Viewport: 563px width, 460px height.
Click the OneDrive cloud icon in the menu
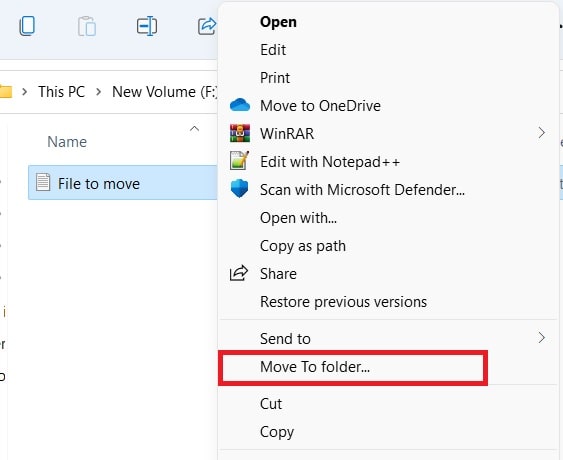click(239, 105)
